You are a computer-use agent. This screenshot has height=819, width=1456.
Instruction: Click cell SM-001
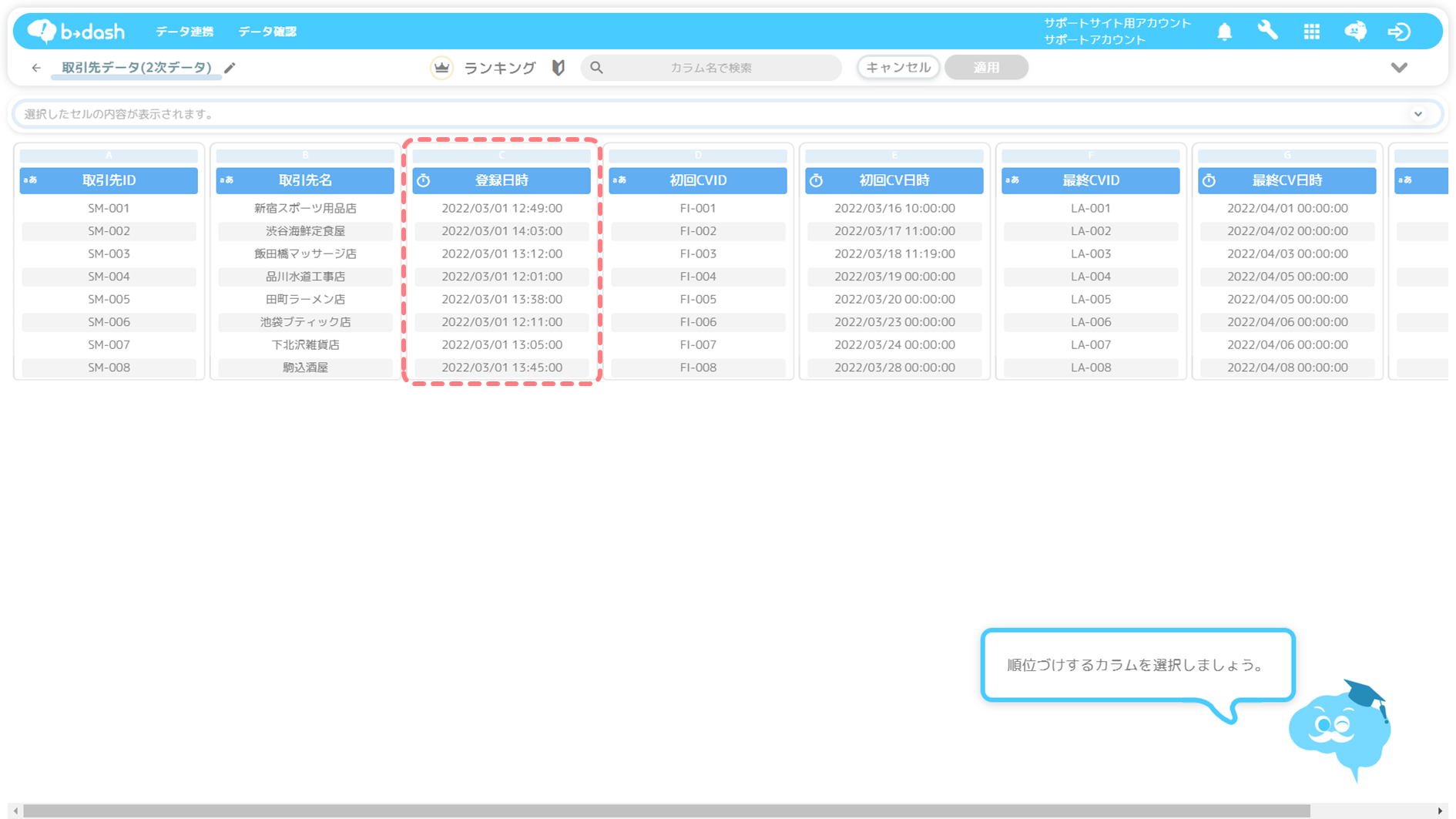coord(109,208)
